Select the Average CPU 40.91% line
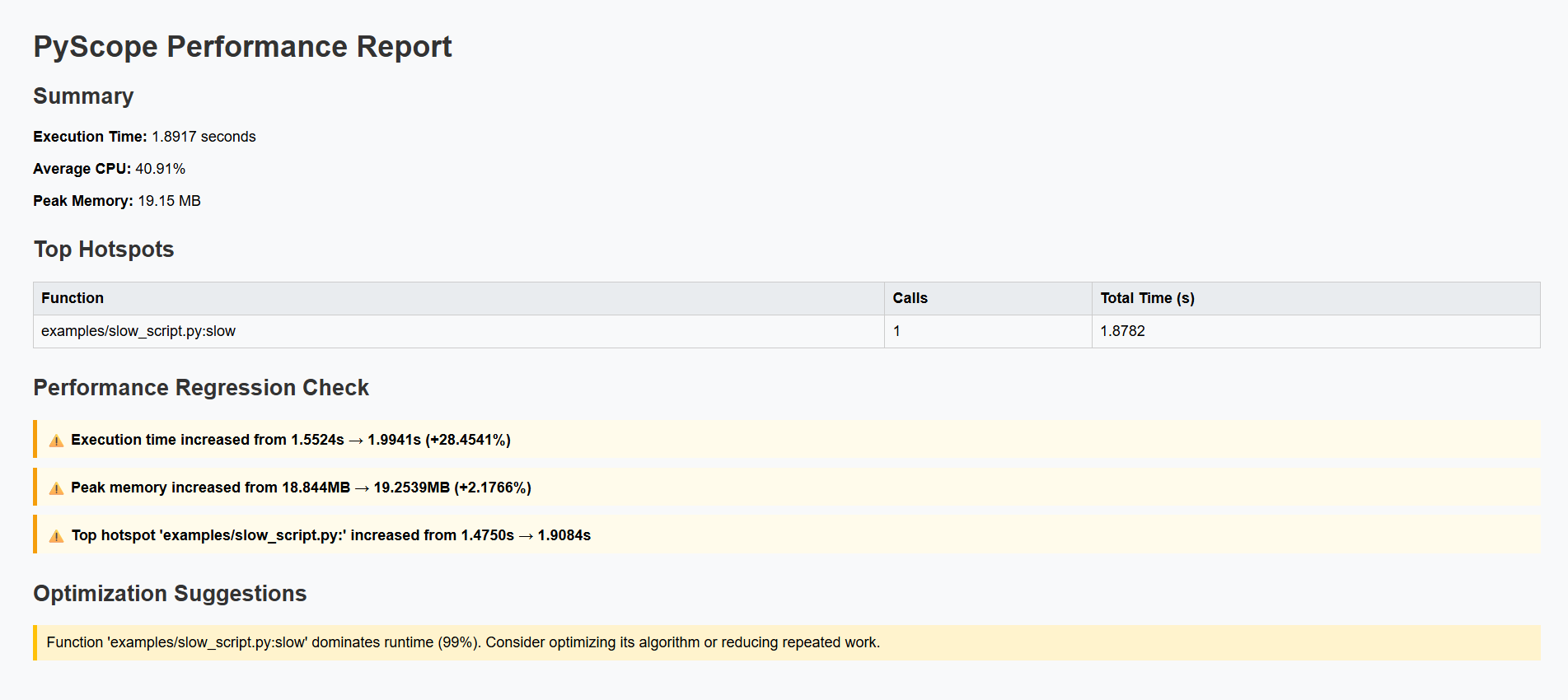The image size is (1568, 700). (x=109, y=169)
